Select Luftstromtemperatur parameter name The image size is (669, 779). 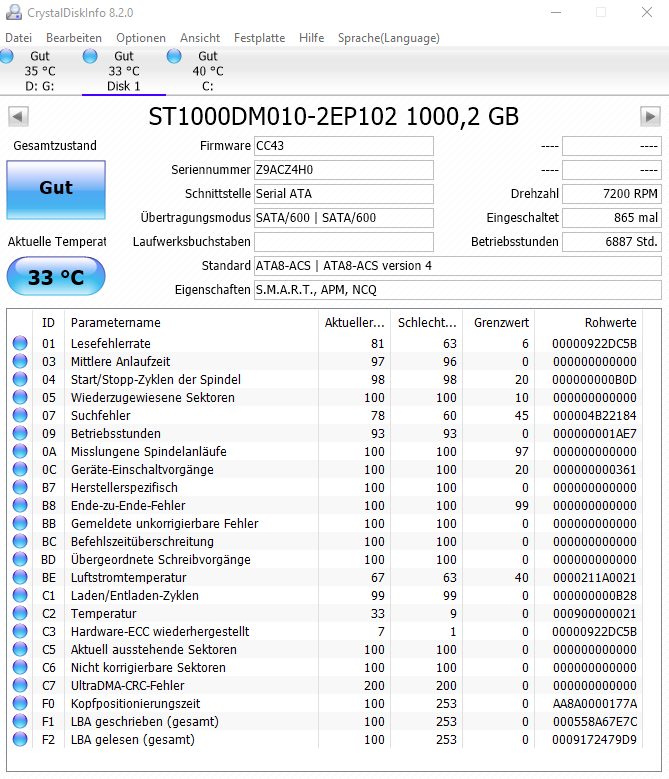coord(128,577)
